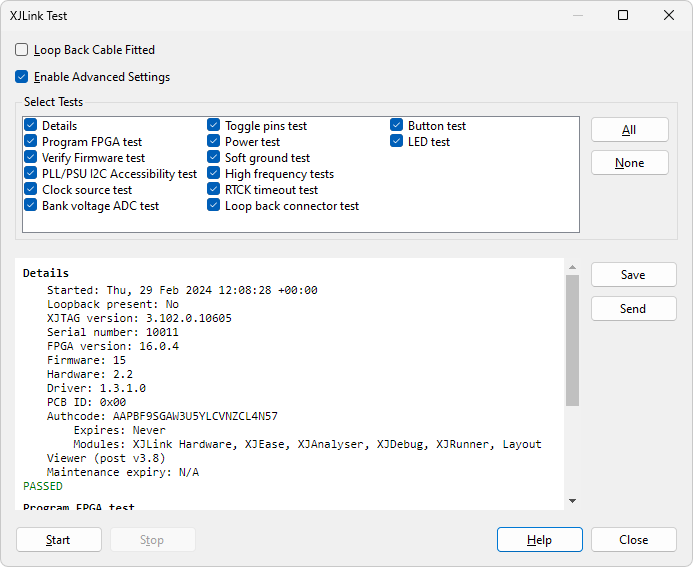Start the XJLink tests
Viewport: 693px width, 567px height.
point(58,540)
